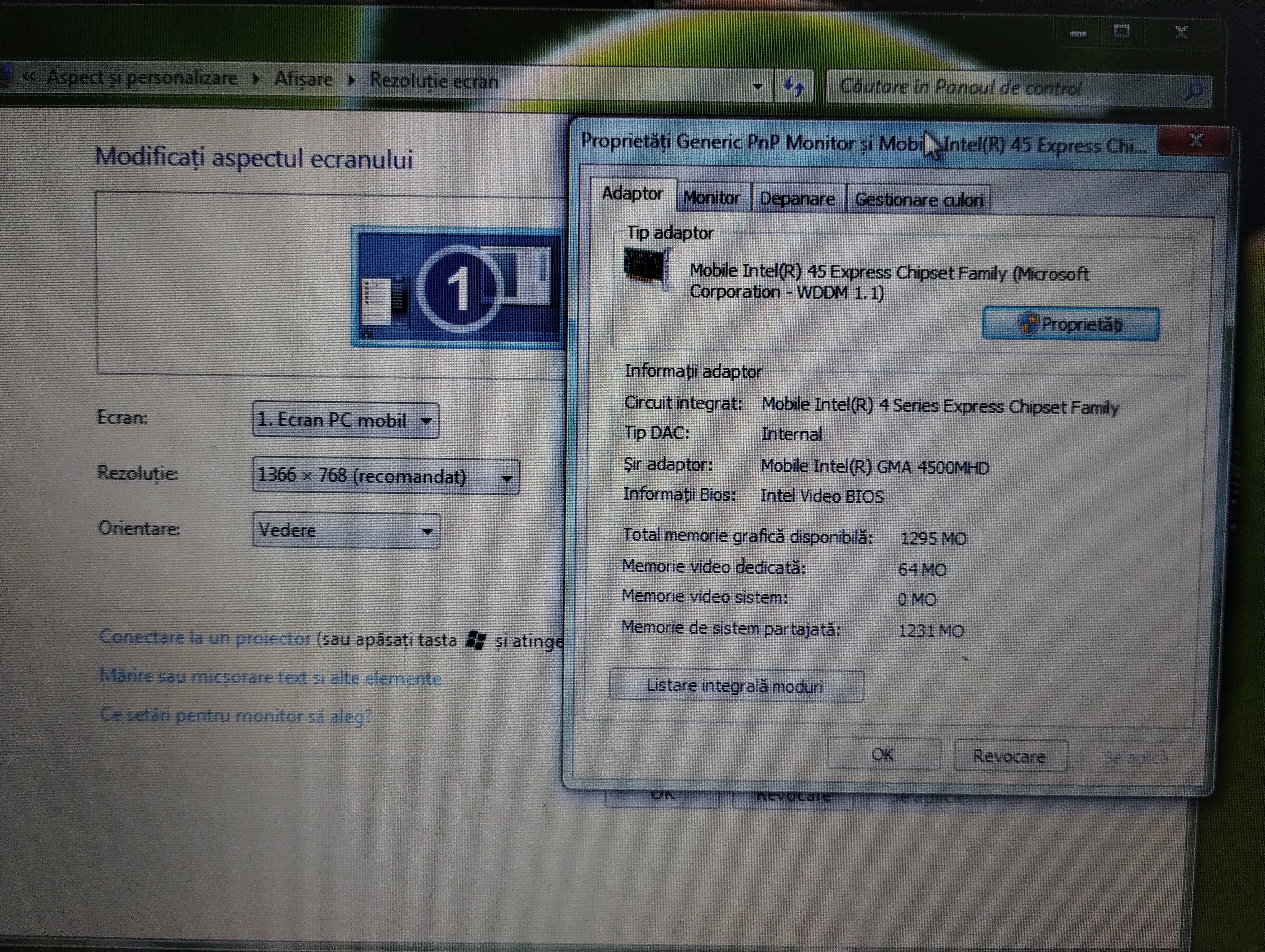Close the Proprietăți Generic PnP Monitor dialog
The height and width of the screenshot is (952, 1265).
coord(1194,140)
